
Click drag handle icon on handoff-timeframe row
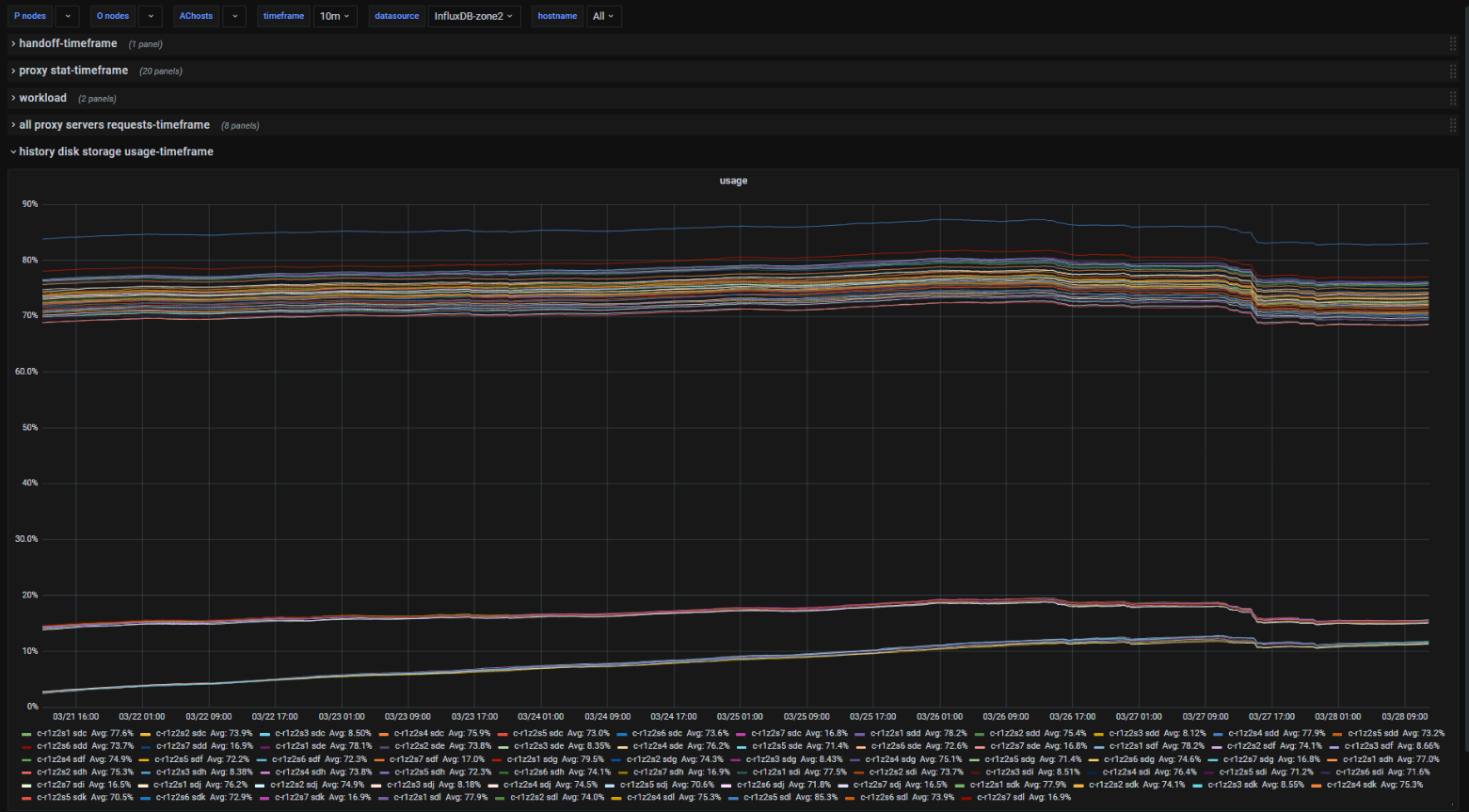(x=1453, y=43)
